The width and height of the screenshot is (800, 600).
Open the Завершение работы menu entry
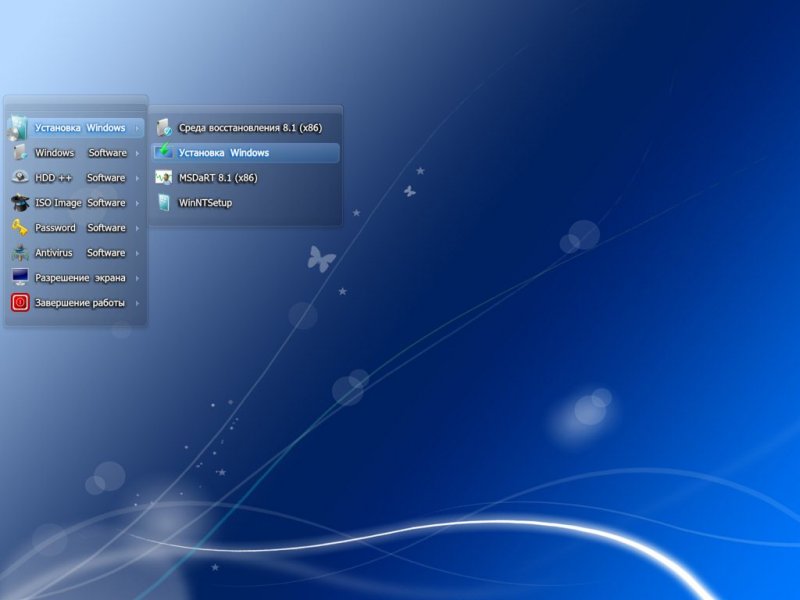(75, 303)
